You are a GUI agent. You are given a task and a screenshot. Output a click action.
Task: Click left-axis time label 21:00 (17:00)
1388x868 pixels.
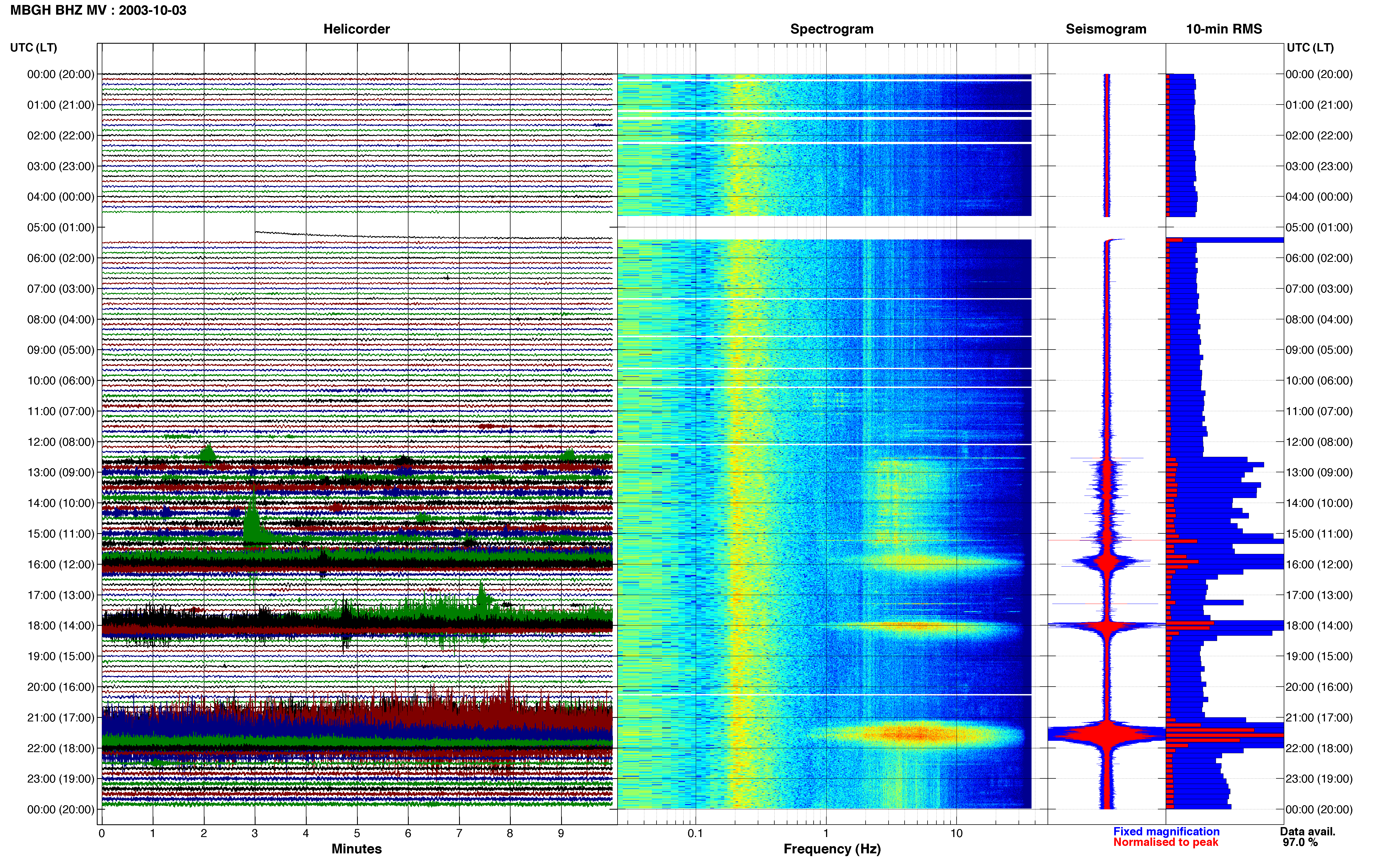tap(61, 718)
